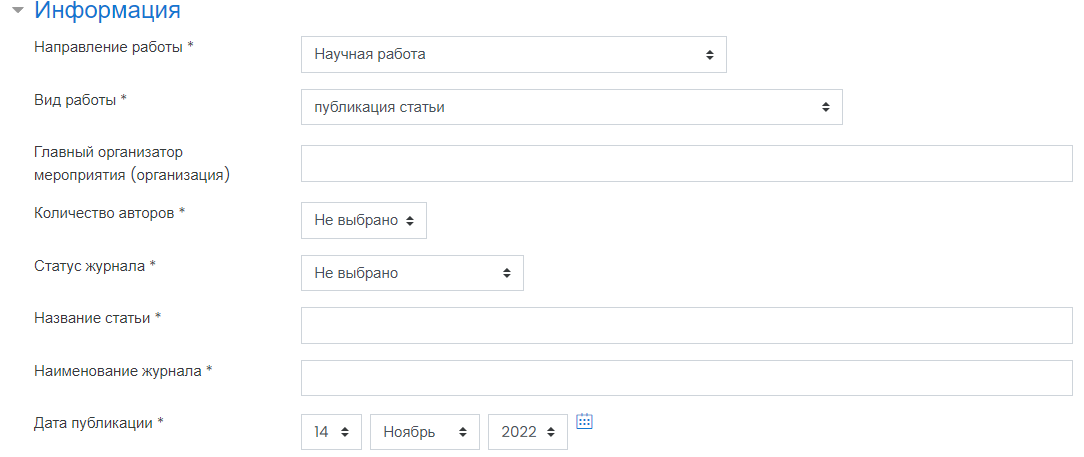This screenshot has width=1084, height=457.
Task: Open the Статус журнала dropdown
Action: click(412, 272)
